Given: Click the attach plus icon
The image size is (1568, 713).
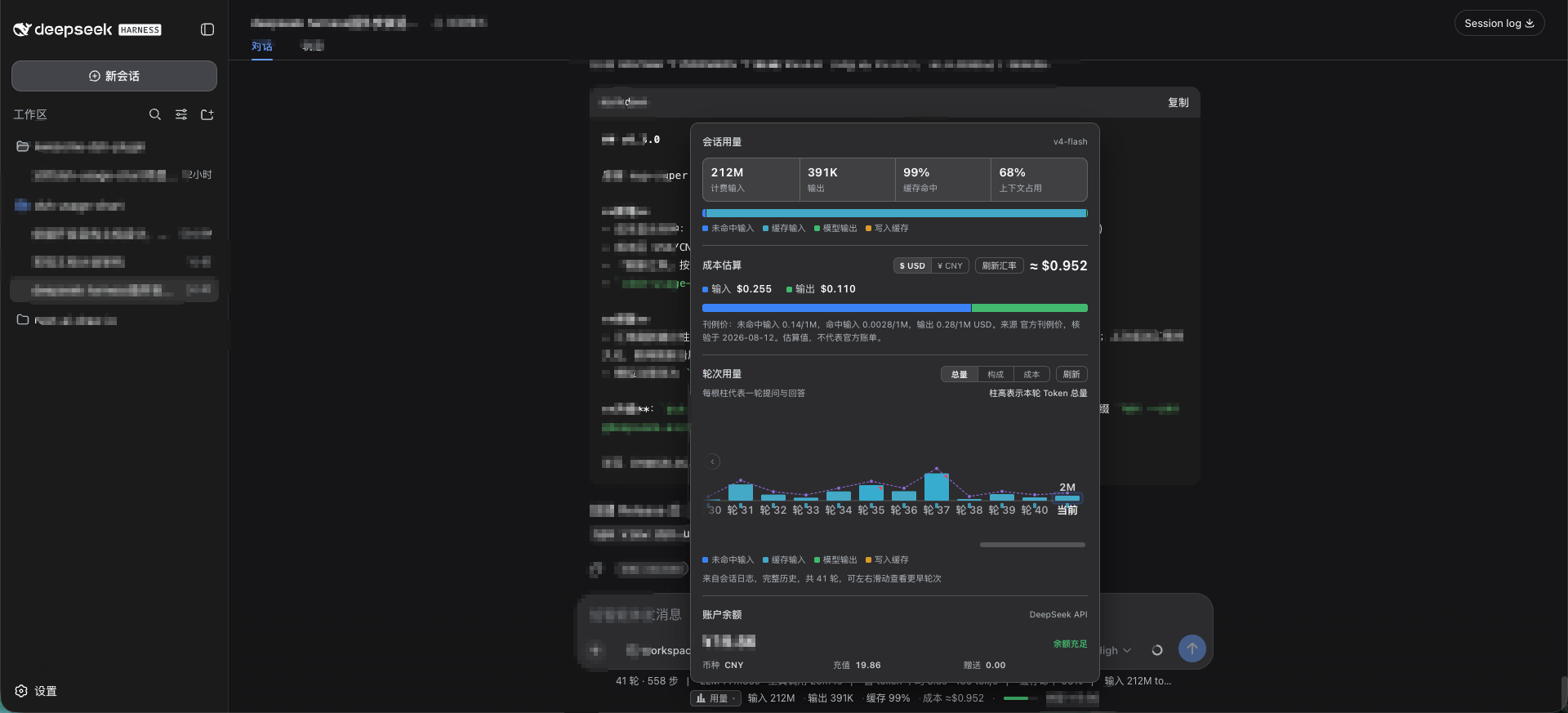Looking at the screenshot, I should tap(595, 650).
